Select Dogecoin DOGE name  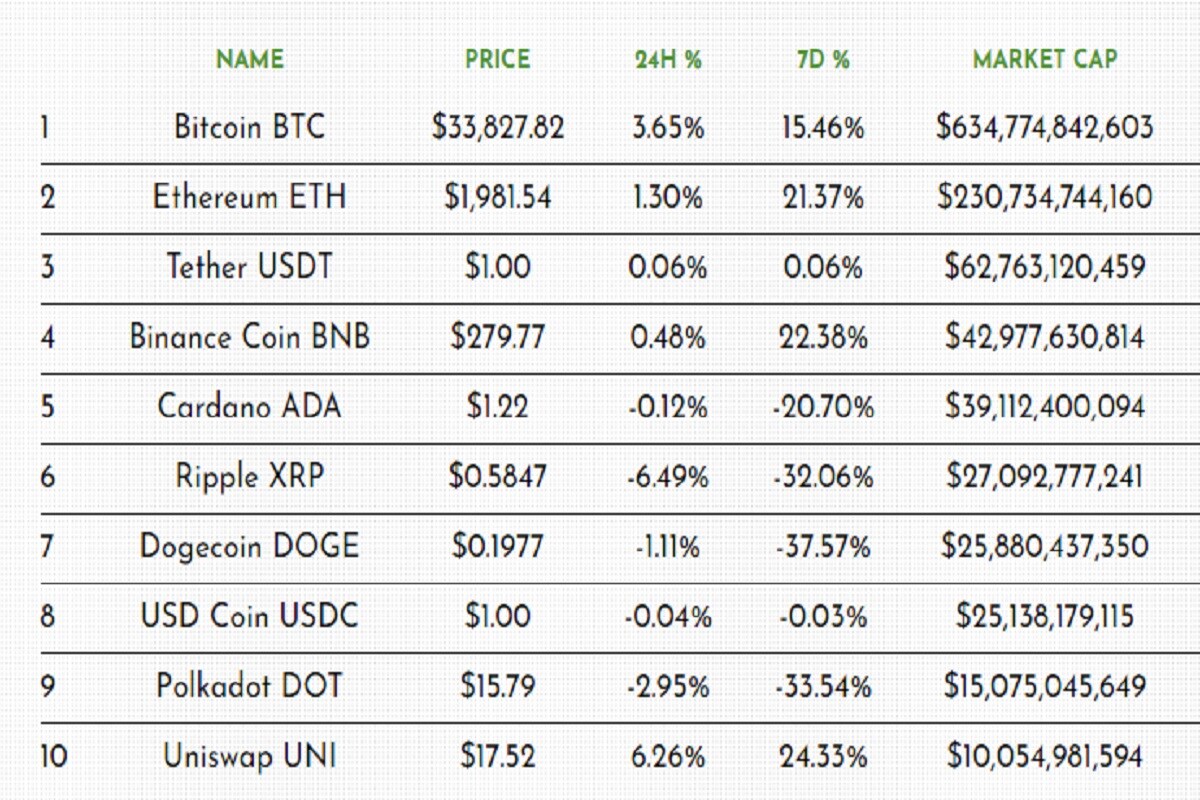(250, 547)
